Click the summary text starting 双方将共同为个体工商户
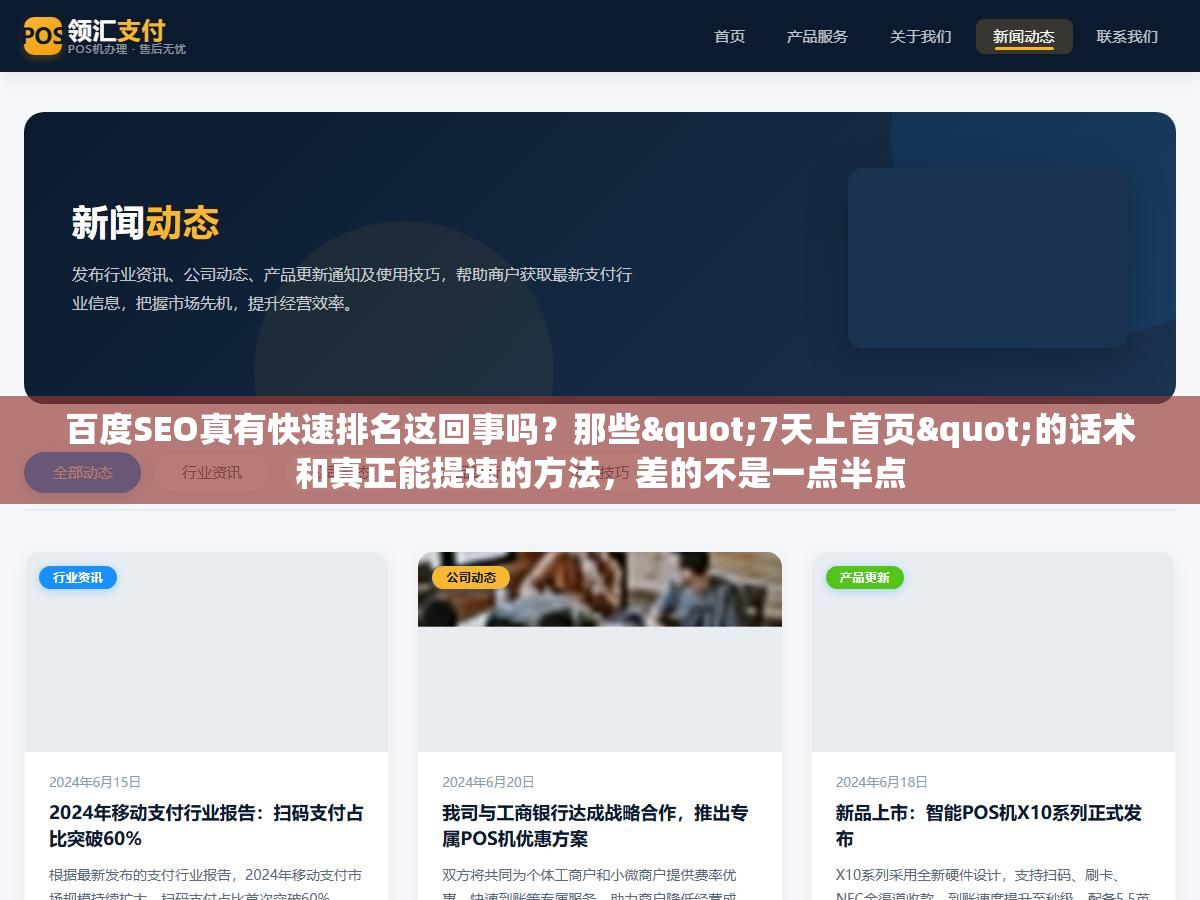 pyautogui.click(x=591, y=884)
